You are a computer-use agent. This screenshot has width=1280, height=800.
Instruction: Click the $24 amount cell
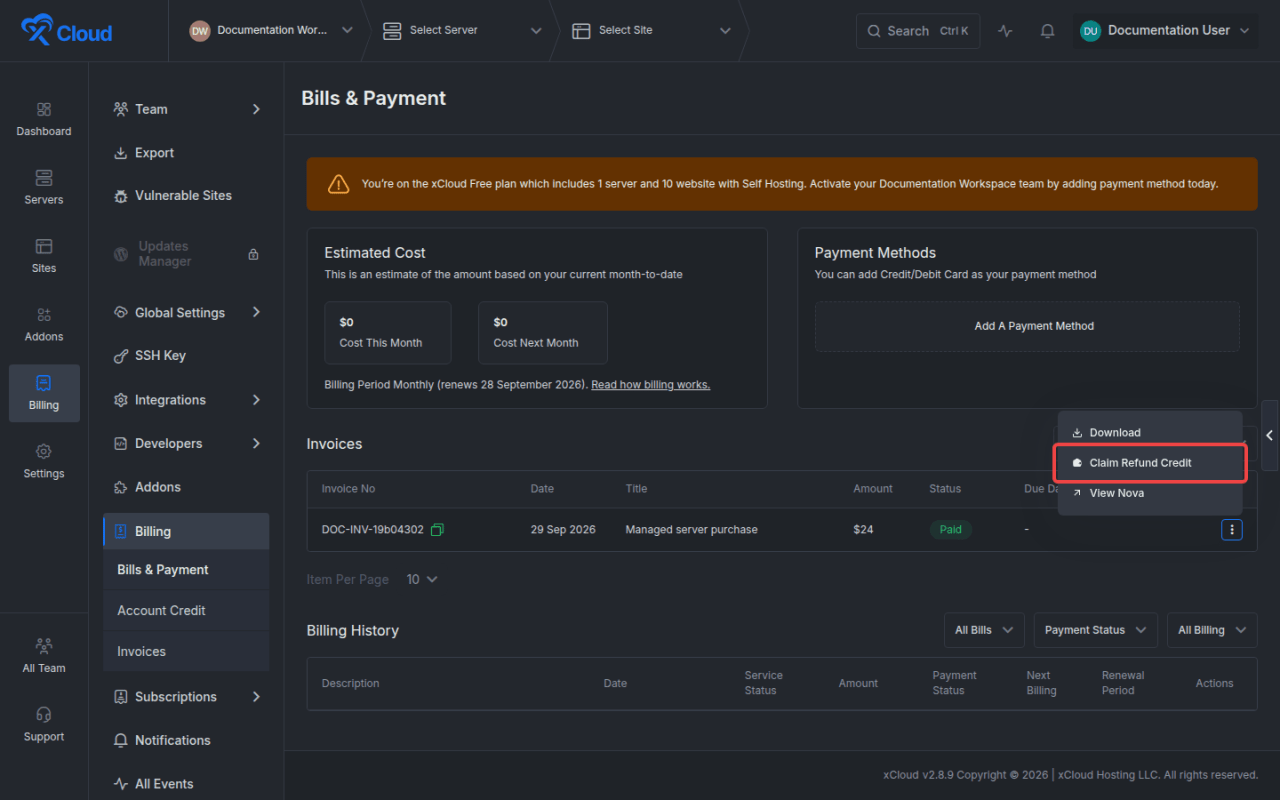[x=863, y=530]
